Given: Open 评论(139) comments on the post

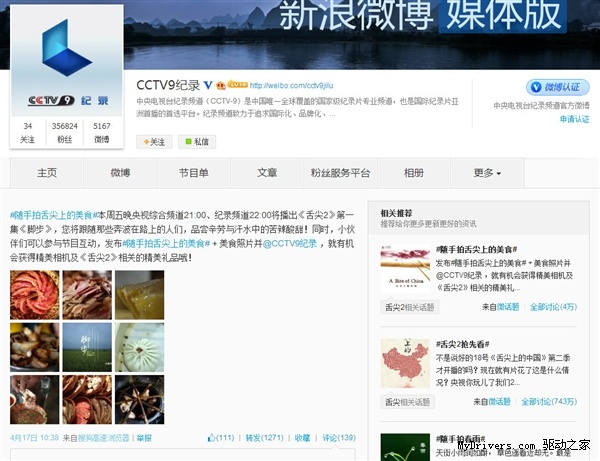Looking at the screenshot, I should coord(338,438).
